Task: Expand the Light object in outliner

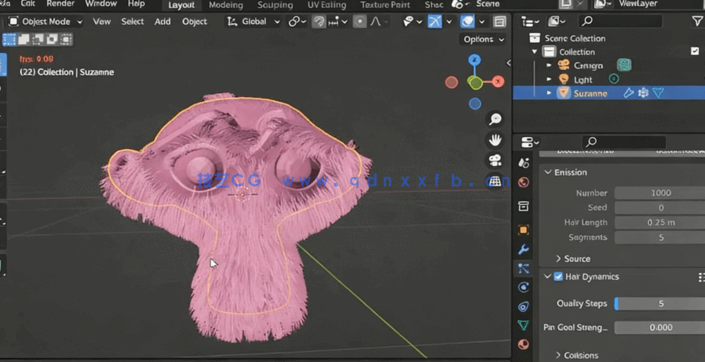Action: tap(549, 80)
